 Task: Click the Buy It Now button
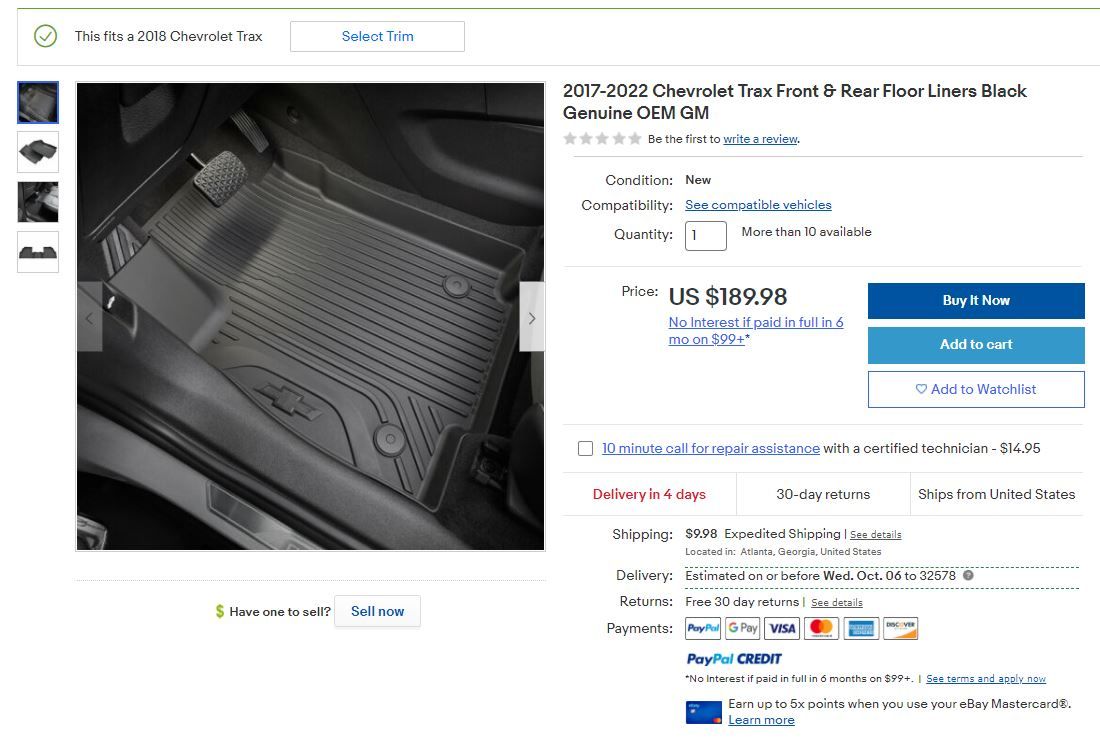coord(976,301)
